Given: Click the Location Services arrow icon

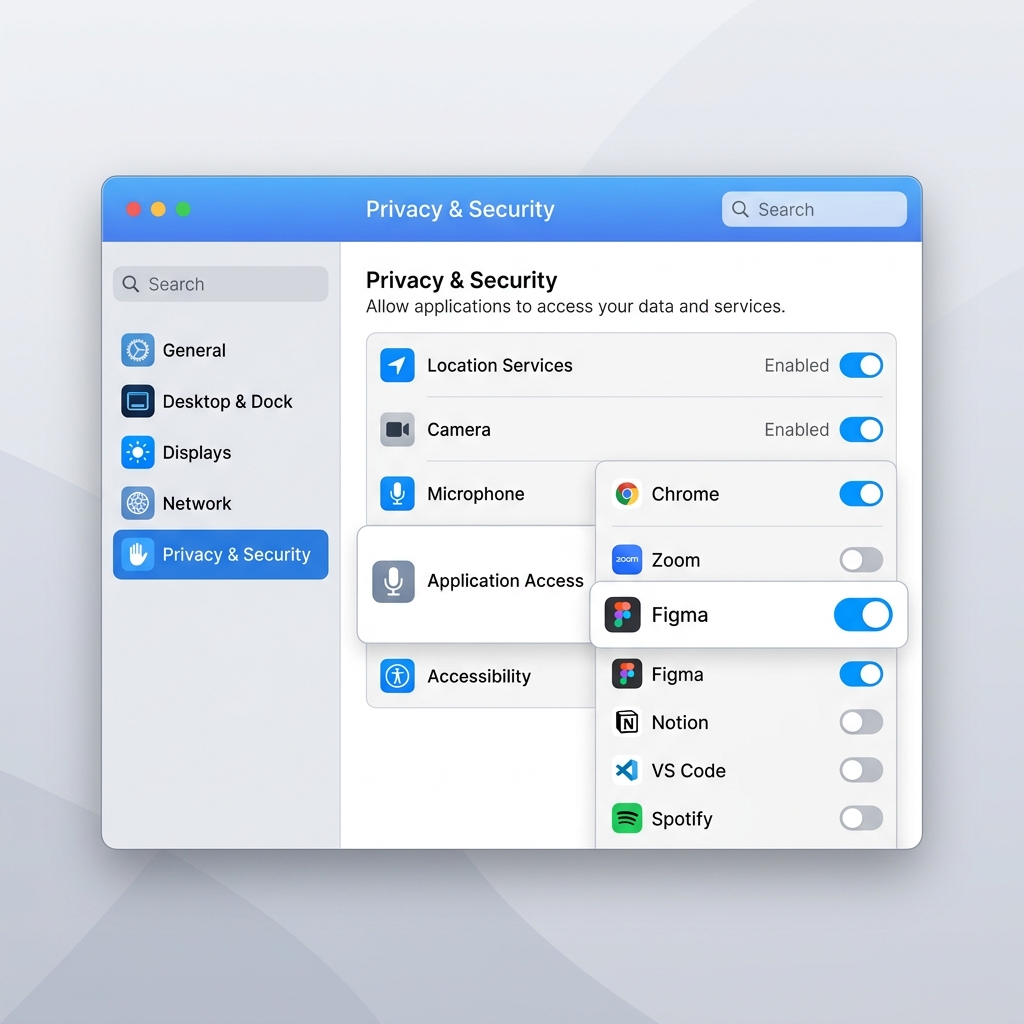Looking at the screenshot, I should pos(397,365).
